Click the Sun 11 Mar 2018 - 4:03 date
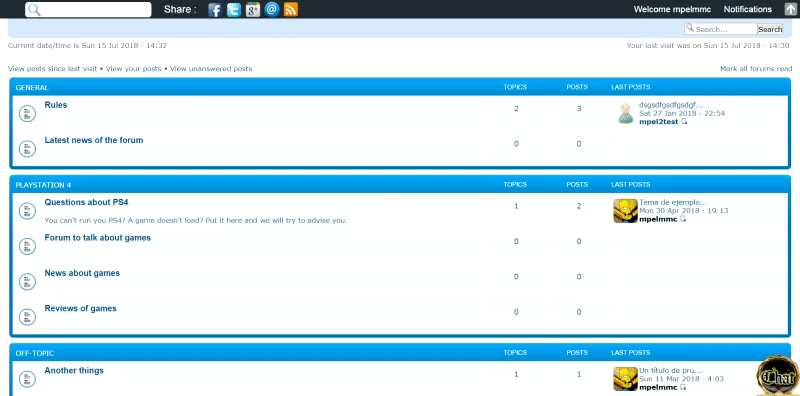This screenshot has height=396, width=800. pyautogui.click(x=681, y=379)
